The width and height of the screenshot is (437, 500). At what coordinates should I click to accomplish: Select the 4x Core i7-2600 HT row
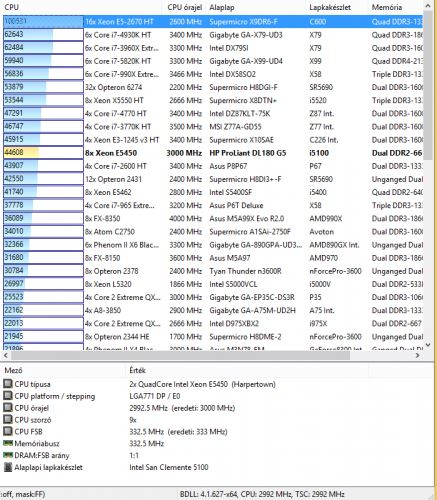(213, 166)
